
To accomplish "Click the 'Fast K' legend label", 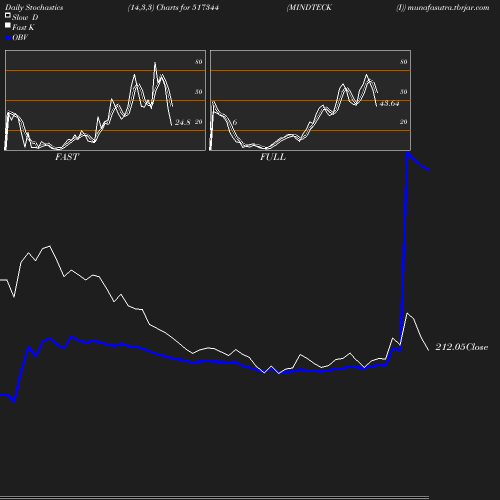I will click(23, 27).
